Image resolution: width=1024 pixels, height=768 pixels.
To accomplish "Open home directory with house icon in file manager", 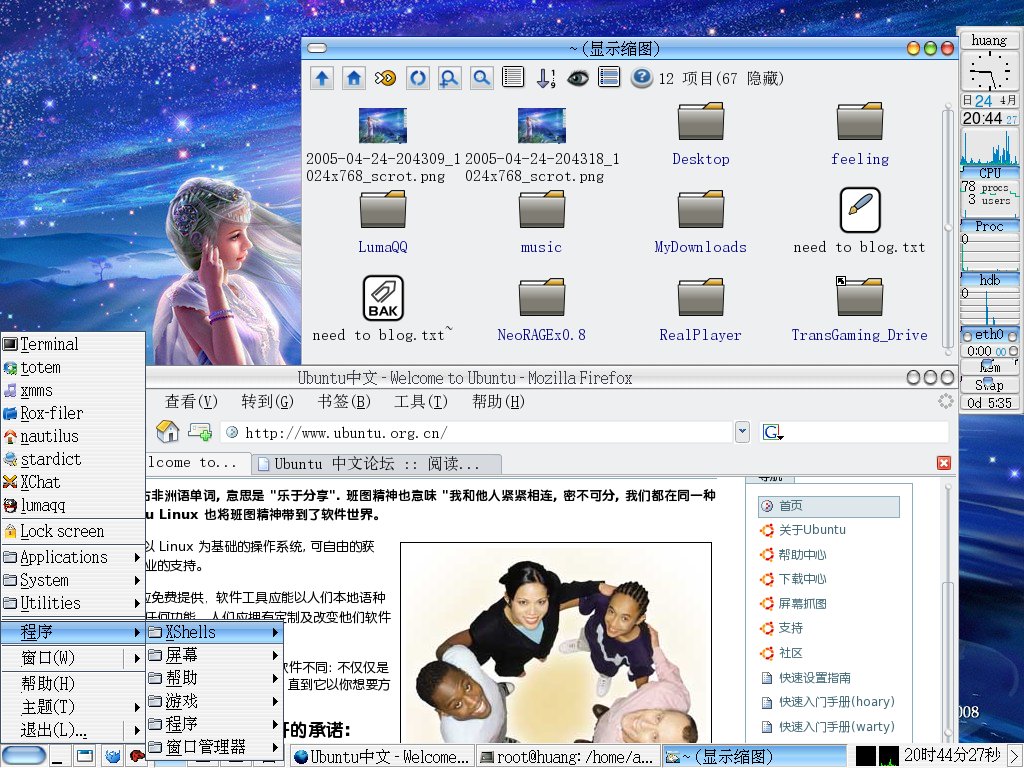I will click(353, 79).
